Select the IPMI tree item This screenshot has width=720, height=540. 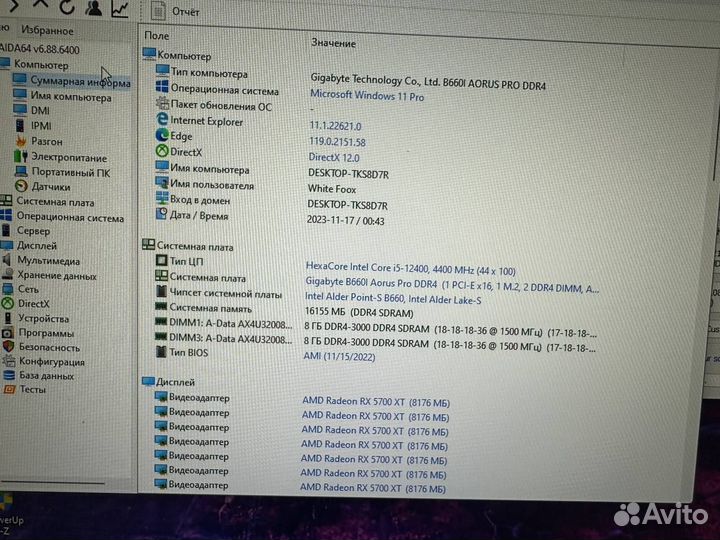click(33, 125)
